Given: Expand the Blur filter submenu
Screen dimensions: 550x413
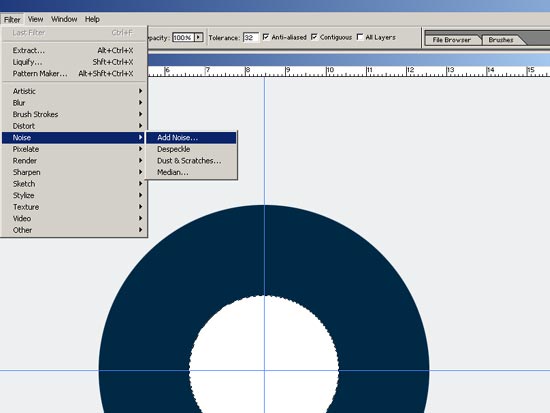Looking at the screenshot, I should [74, 103].
